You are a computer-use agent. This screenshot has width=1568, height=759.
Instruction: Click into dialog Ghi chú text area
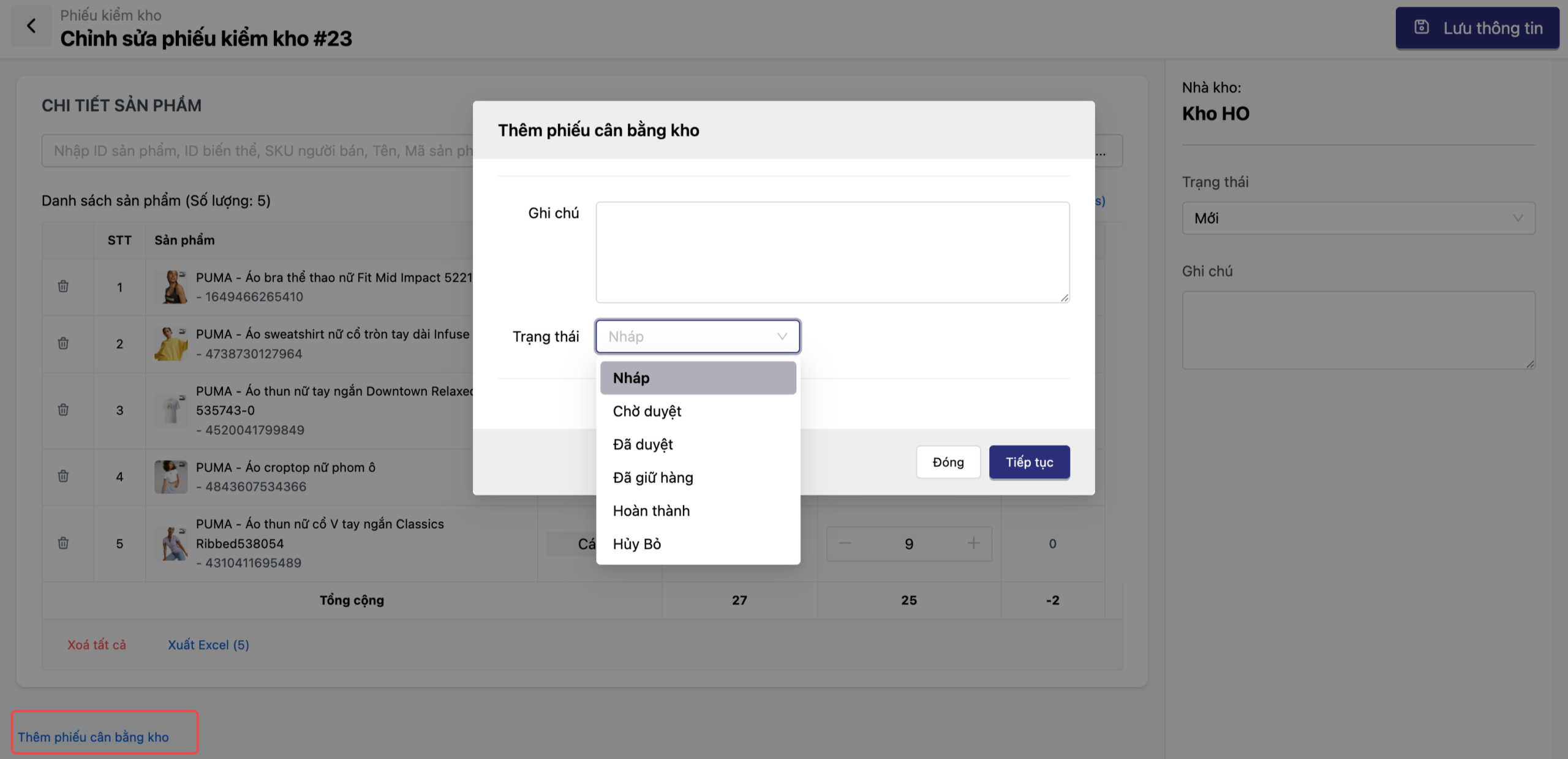[x=832, y=252]
